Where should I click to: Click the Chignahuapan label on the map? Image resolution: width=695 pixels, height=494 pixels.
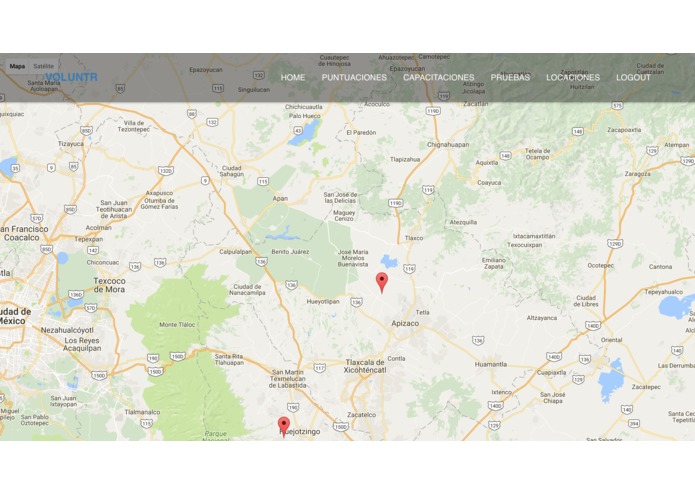(448, 144)
